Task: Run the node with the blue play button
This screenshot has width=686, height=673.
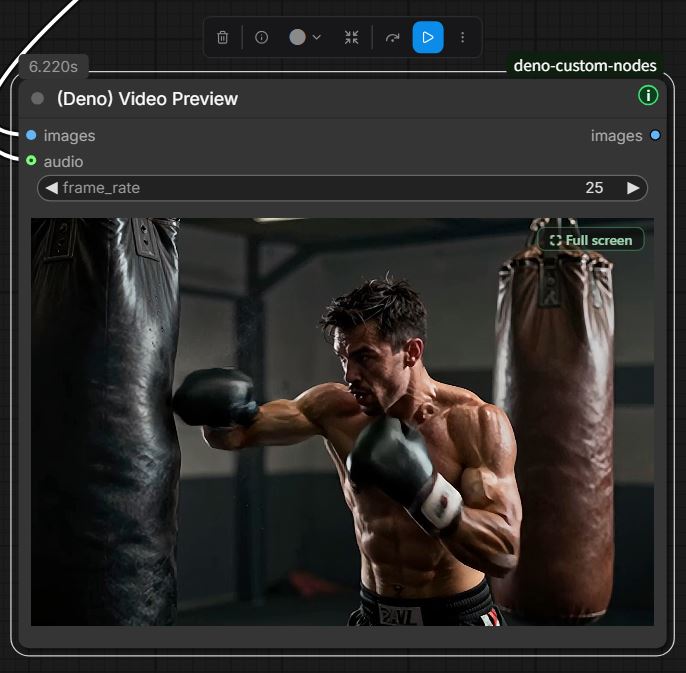Action: [x=428, y=38]
